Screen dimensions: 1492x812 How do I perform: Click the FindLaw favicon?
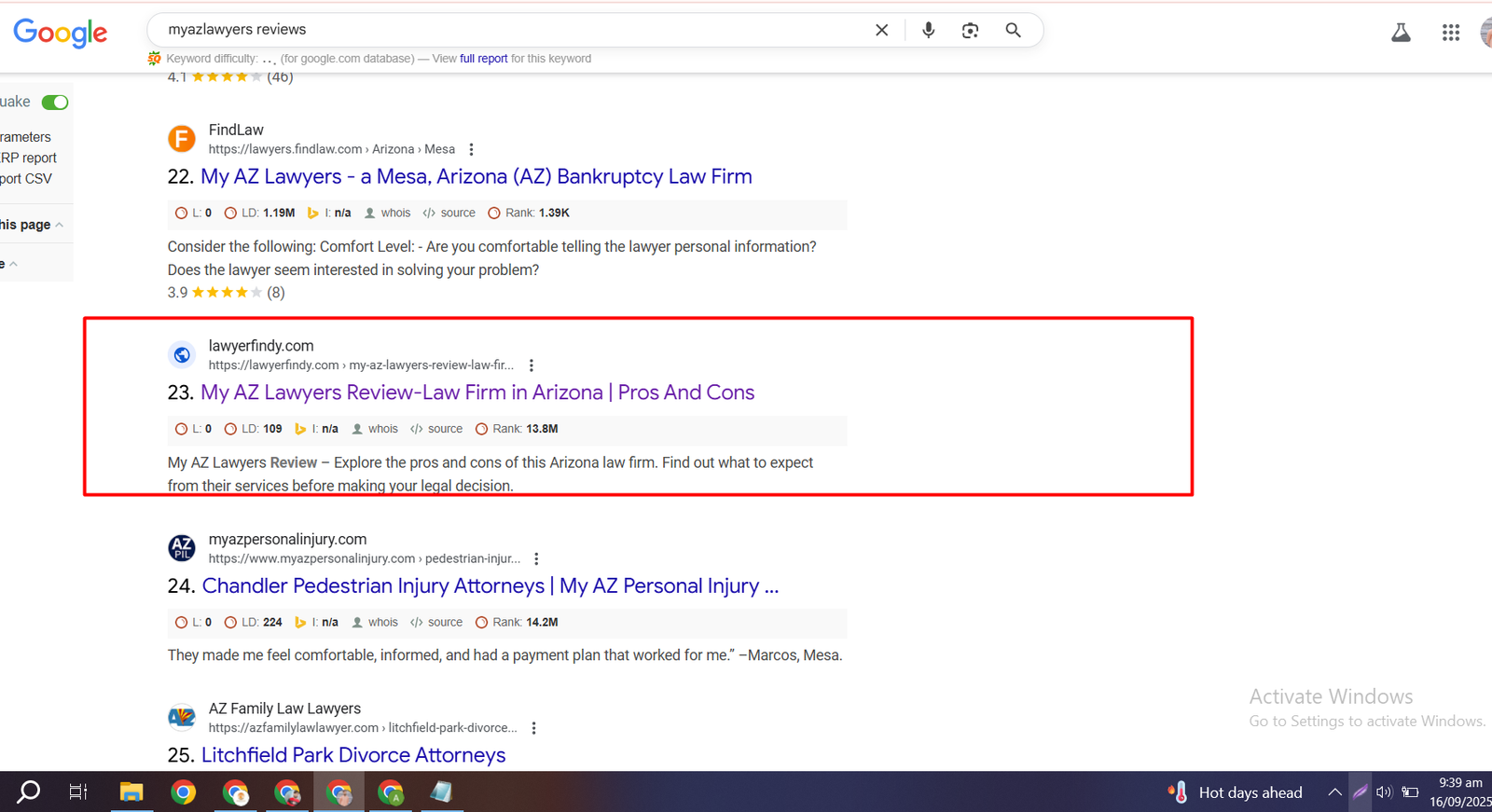182,139
